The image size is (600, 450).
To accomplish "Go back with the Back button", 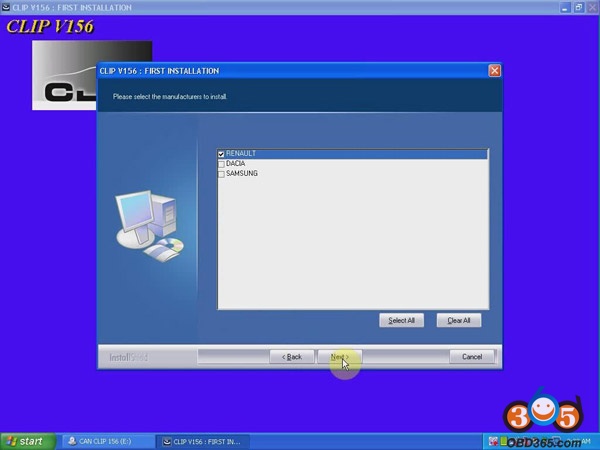I will point(292,357).
